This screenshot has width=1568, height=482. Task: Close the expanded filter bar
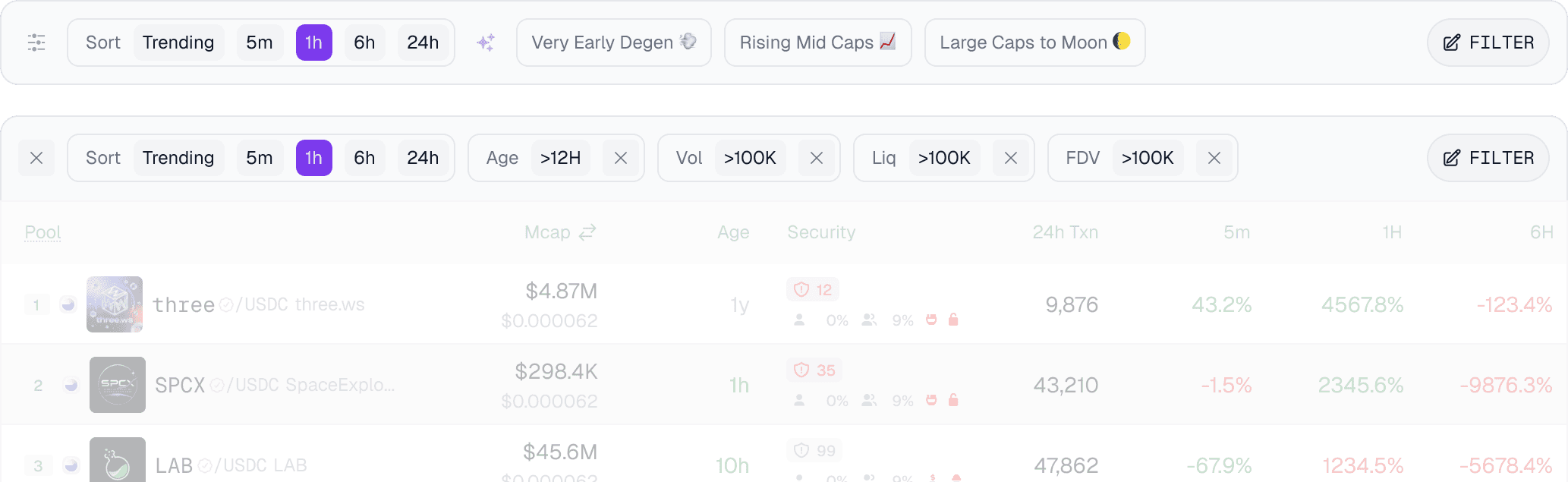(x=36, y=158)
